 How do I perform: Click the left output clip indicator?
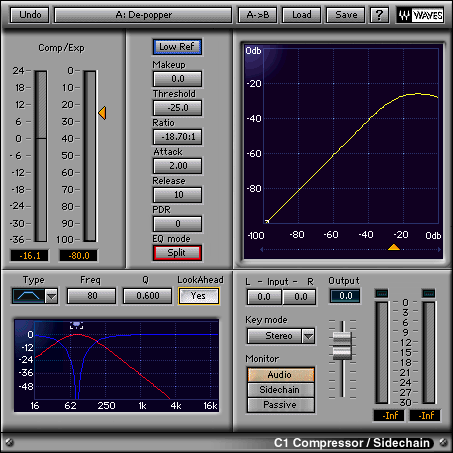coord(382,293)
